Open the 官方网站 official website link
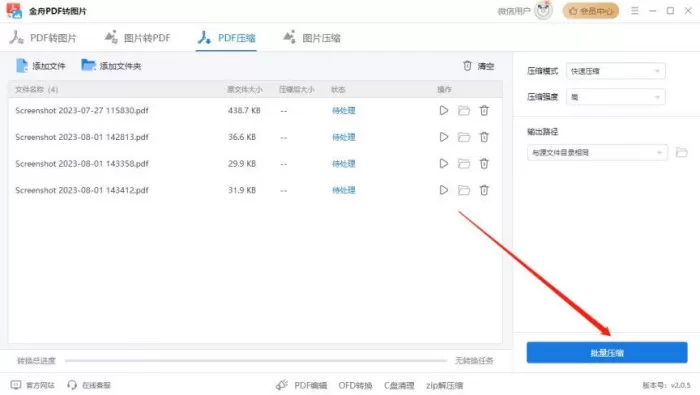This screenshot has height=395, width=700. coord(32,385)
